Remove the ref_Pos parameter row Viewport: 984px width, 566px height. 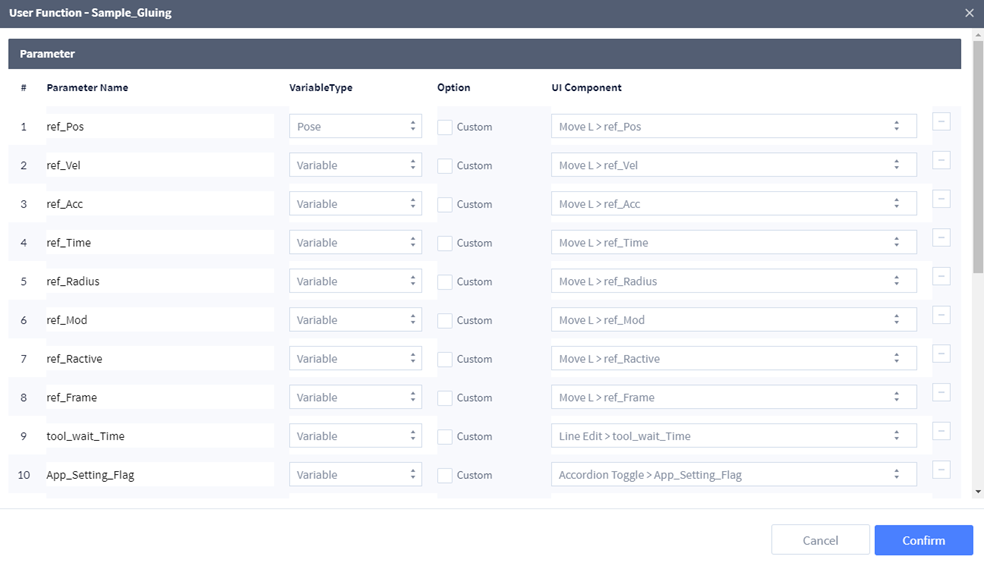pyautogui.click(x=941, y=122)
